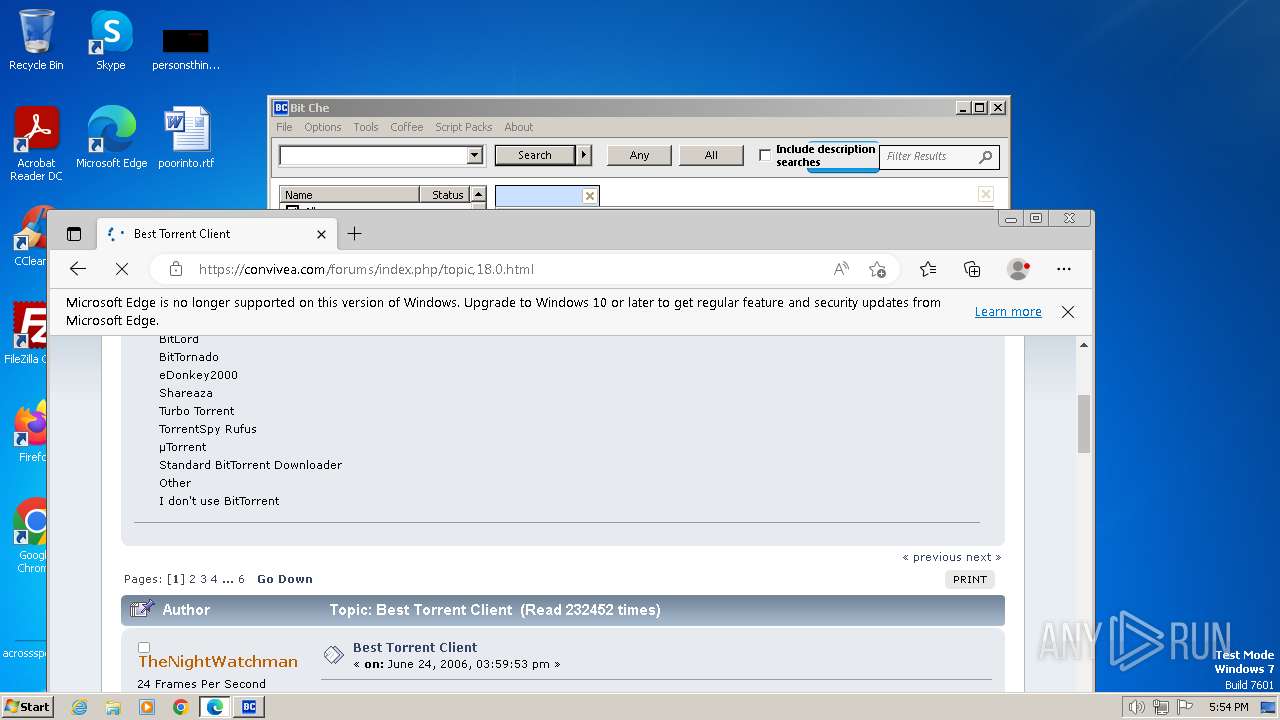Click the volume icon in system tray
The width and height of the screenshot is (1280, 720).
tap(1136, 707)
